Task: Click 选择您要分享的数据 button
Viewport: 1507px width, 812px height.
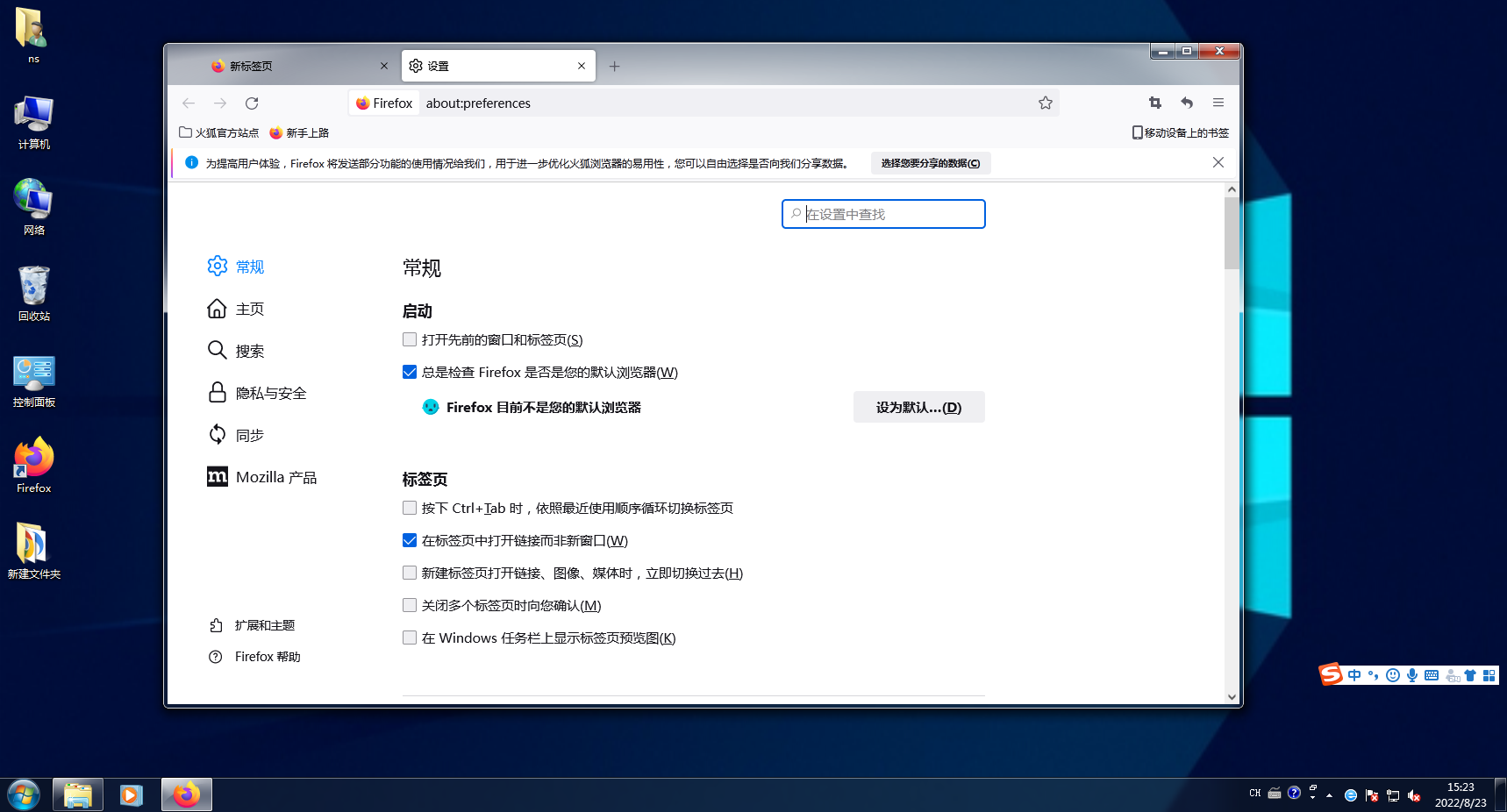Action: [931, 163]
